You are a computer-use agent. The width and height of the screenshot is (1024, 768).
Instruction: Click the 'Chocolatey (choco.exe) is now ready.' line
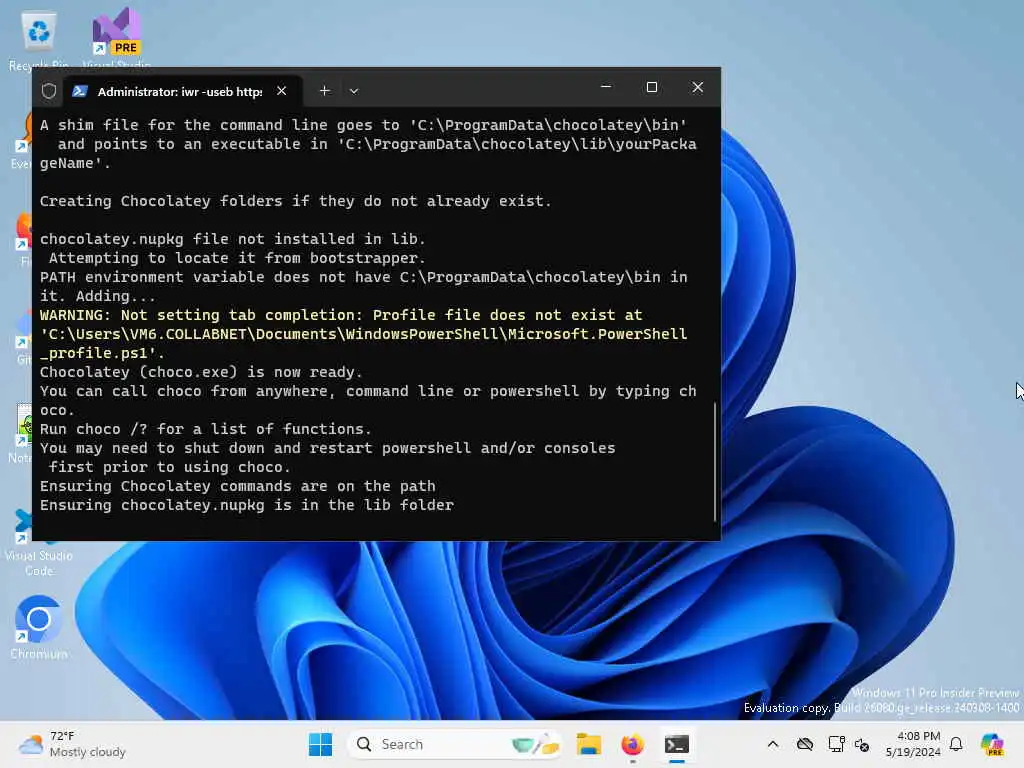[x=201, y=372]
